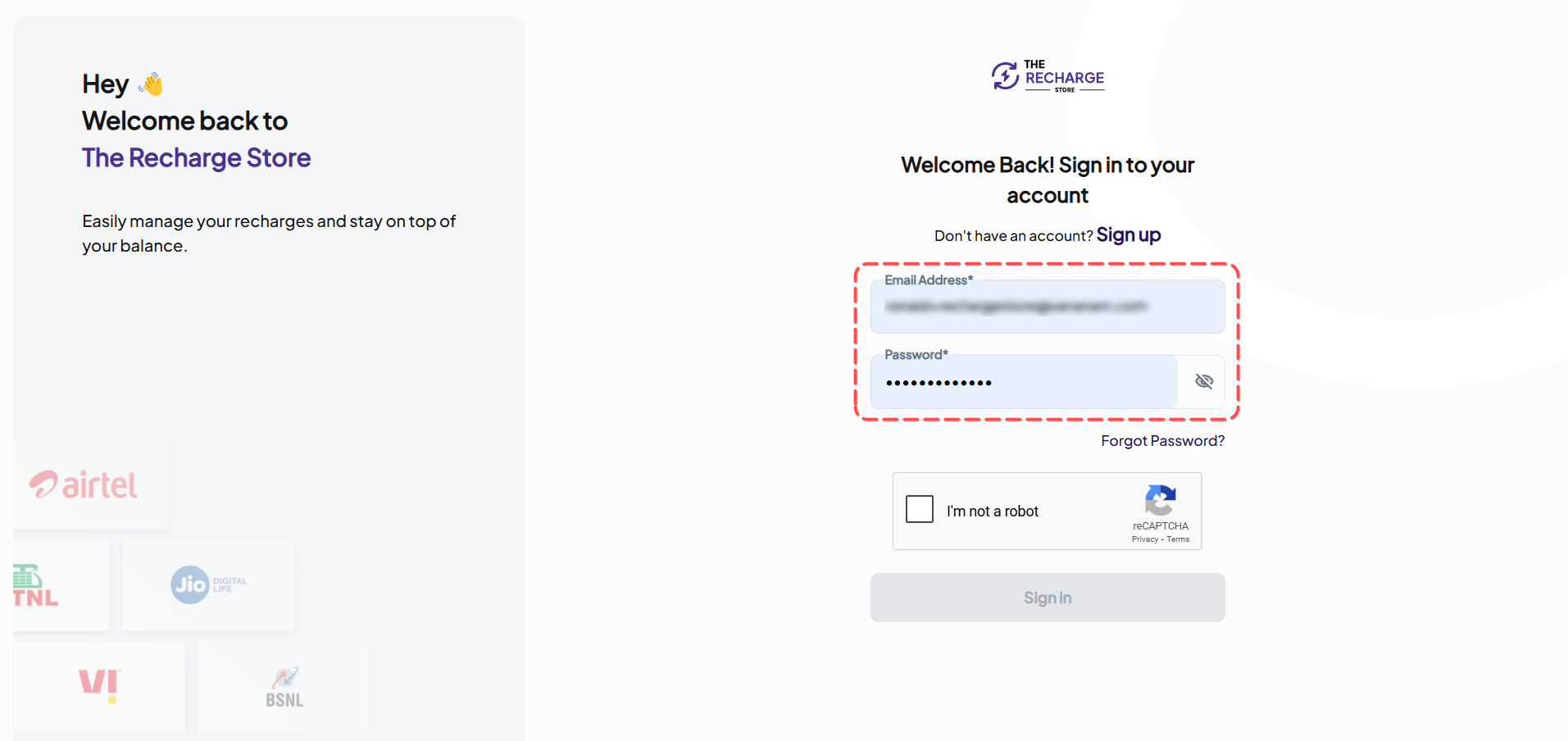The image size is (1568, 741).
Task: Open reCAPTCHA Terms link
Action: coord(1178,539)
